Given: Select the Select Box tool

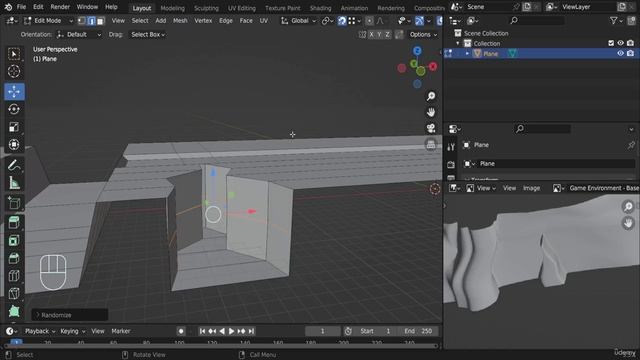Looking at the screenshot, I should 14,54.
